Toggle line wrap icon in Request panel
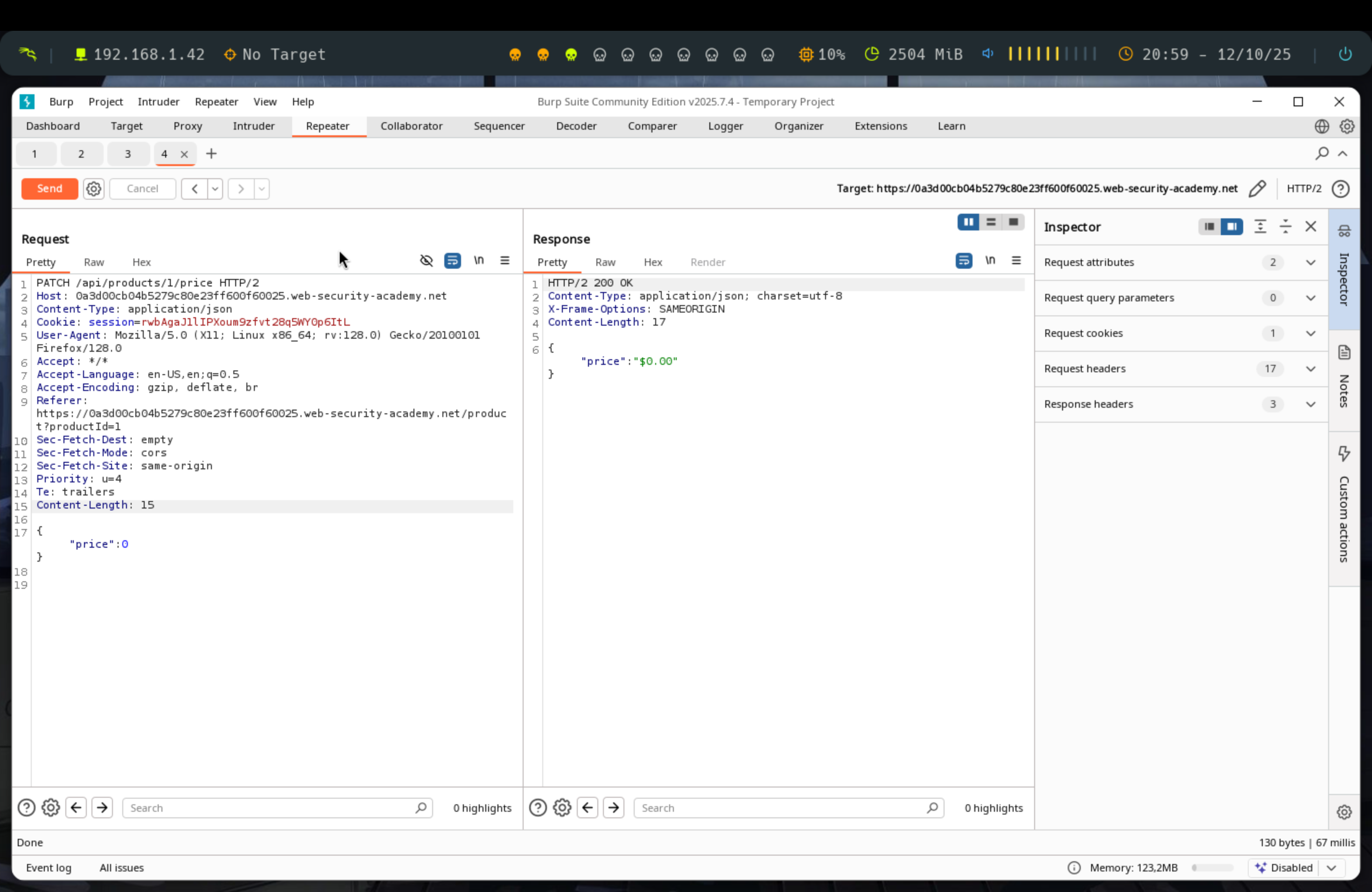 click(453, 261)
